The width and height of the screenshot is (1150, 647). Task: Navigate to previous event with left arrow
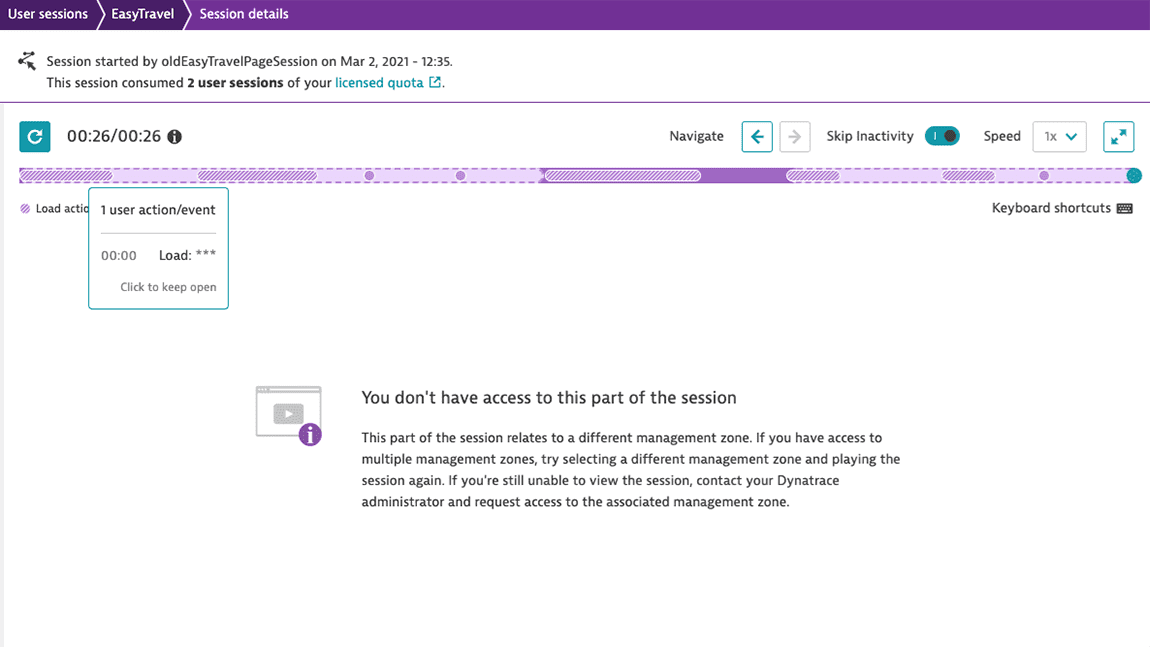click(x=757, y=137)
